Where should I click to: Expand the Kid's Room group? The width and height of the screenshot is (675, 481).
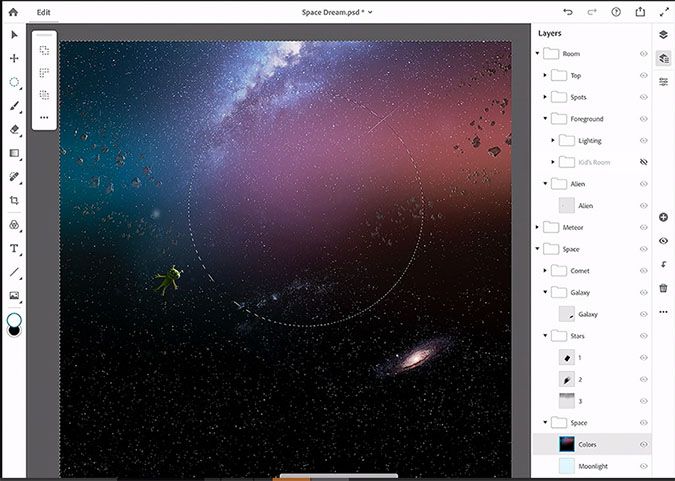click(x=553, y=162)
